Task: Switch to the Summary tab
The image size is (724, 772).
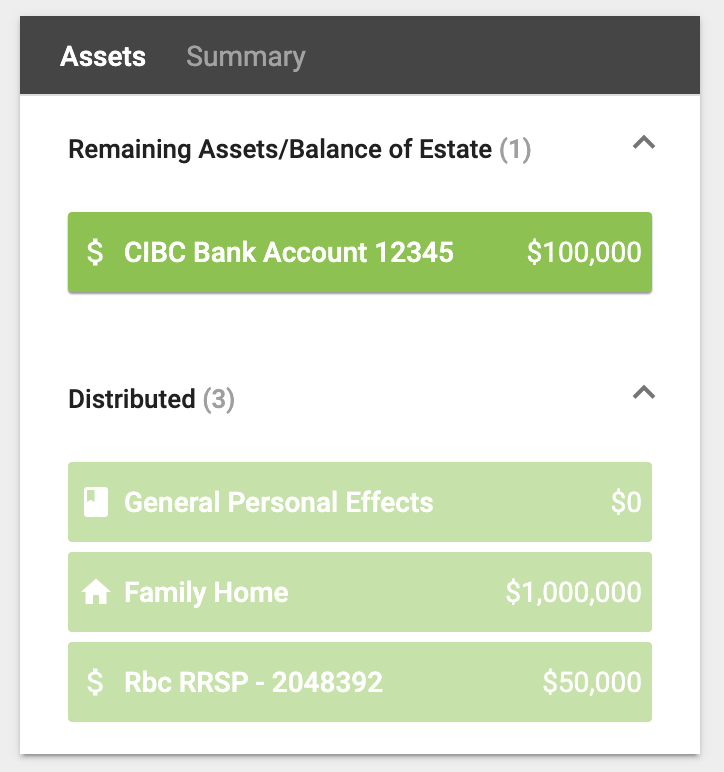Action: point(246,56)
